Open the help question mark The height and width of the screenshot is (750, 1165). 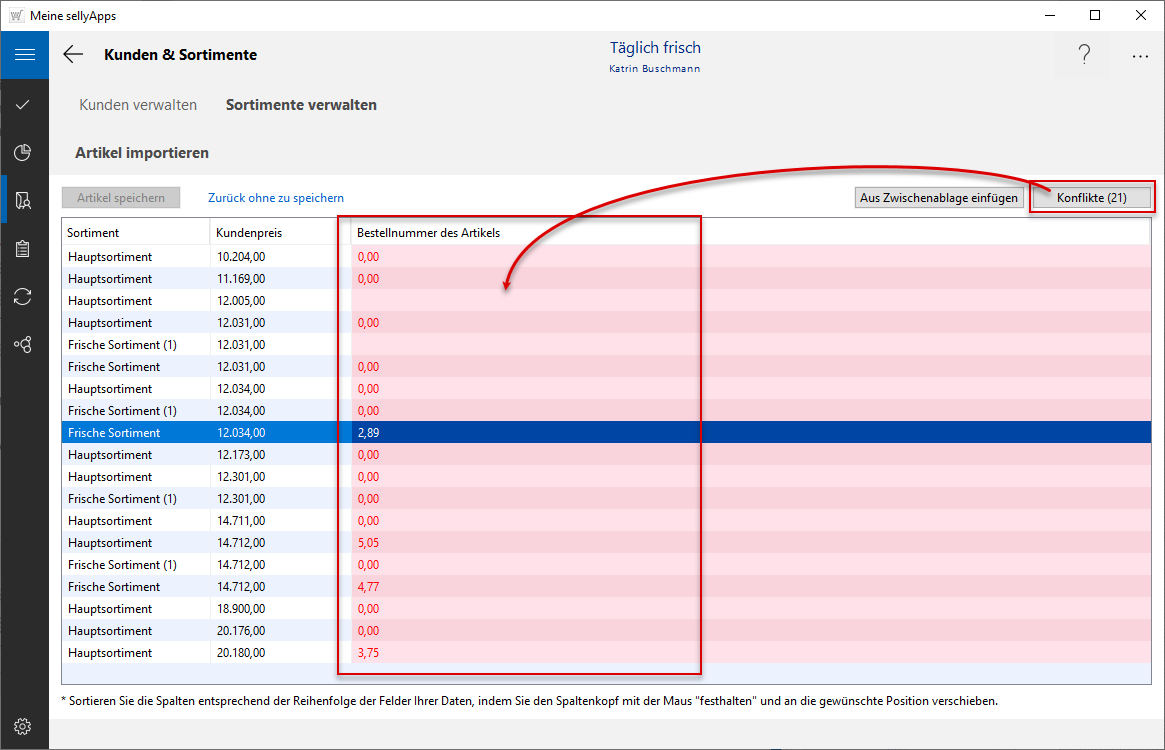tap(1084, 56)
